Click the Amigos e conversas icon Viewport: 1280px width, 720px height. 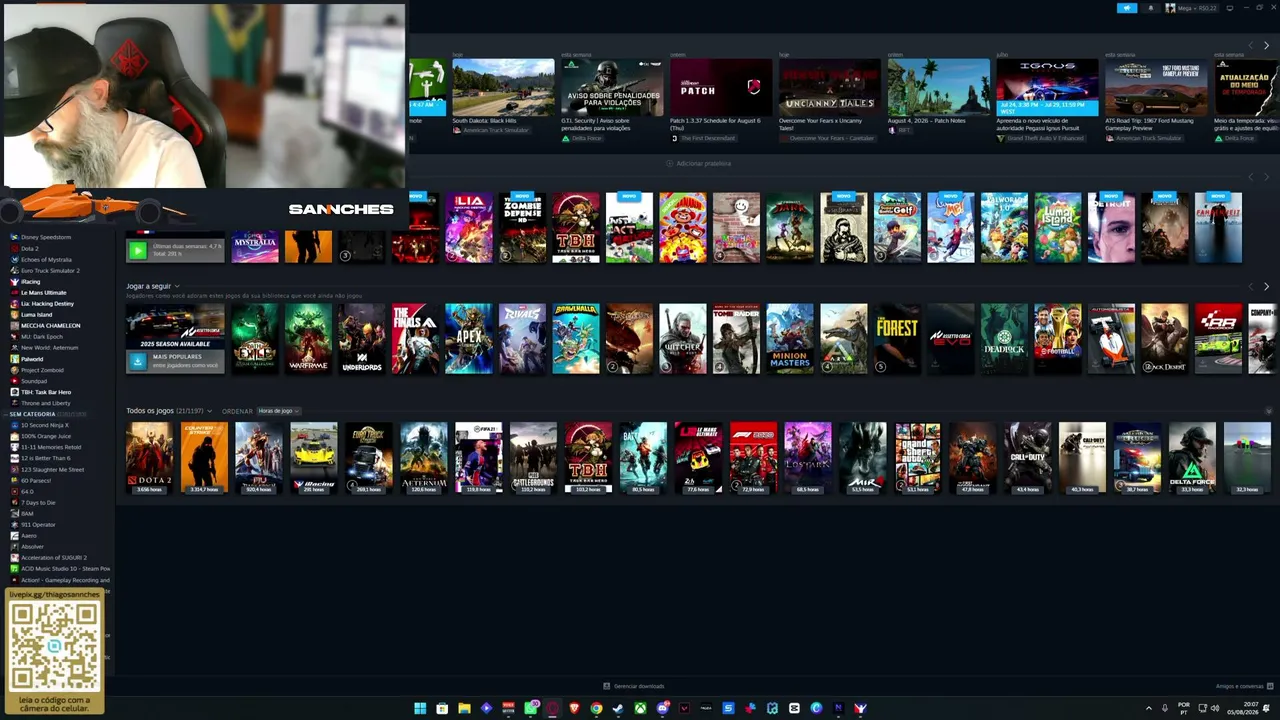[1270, 686]
